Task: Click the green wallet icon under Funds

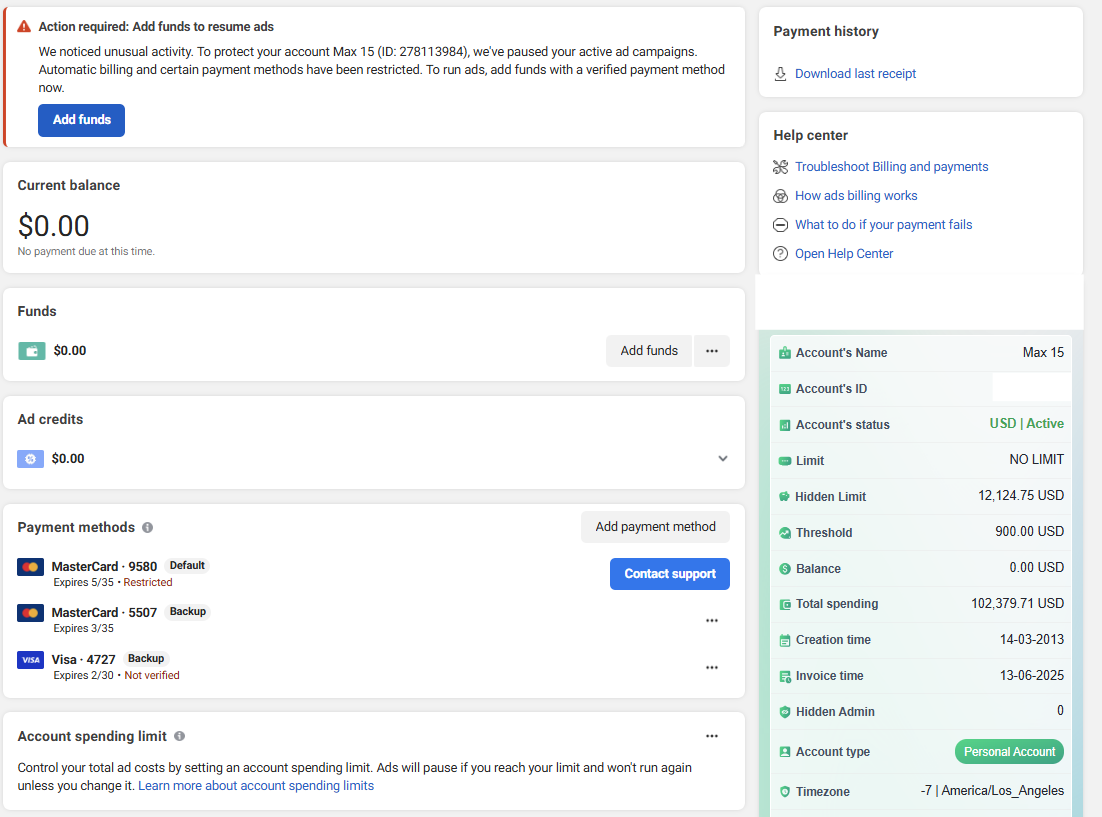Action: coord(32,351)
